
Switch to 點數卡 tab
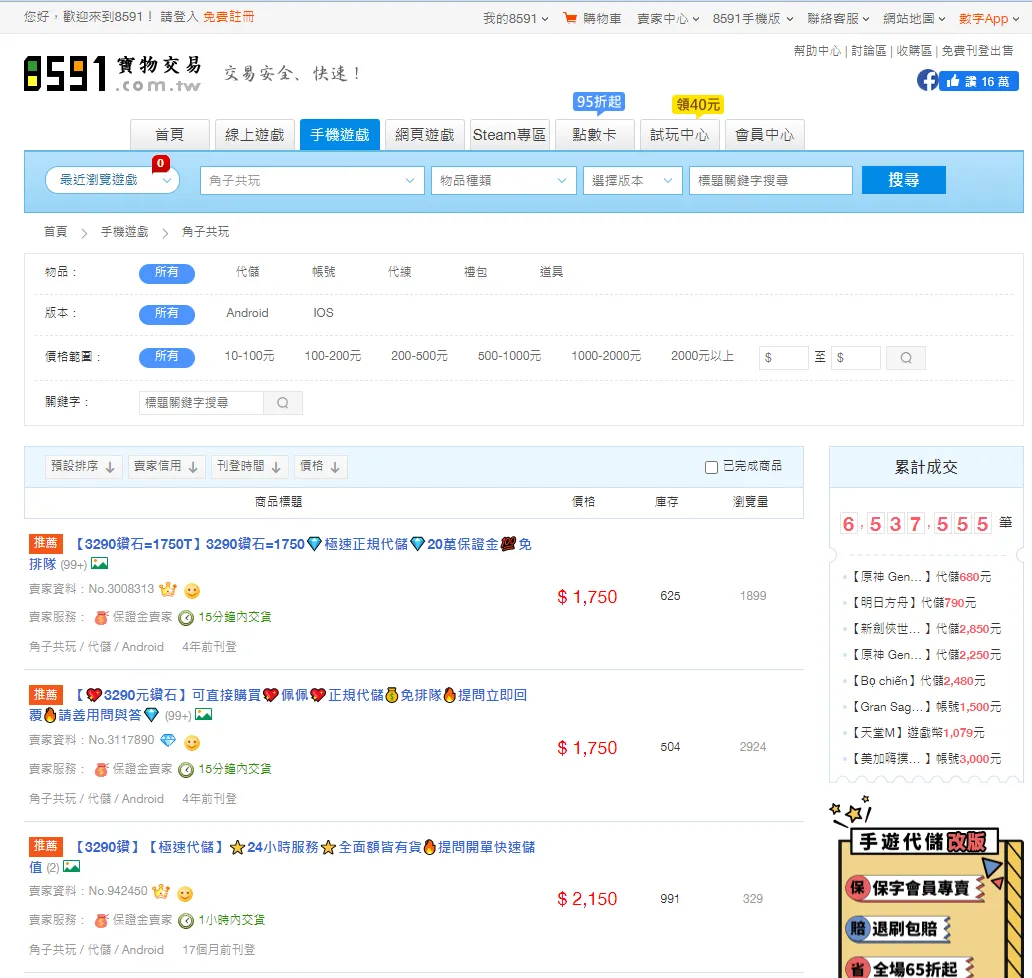click(595, 135)
